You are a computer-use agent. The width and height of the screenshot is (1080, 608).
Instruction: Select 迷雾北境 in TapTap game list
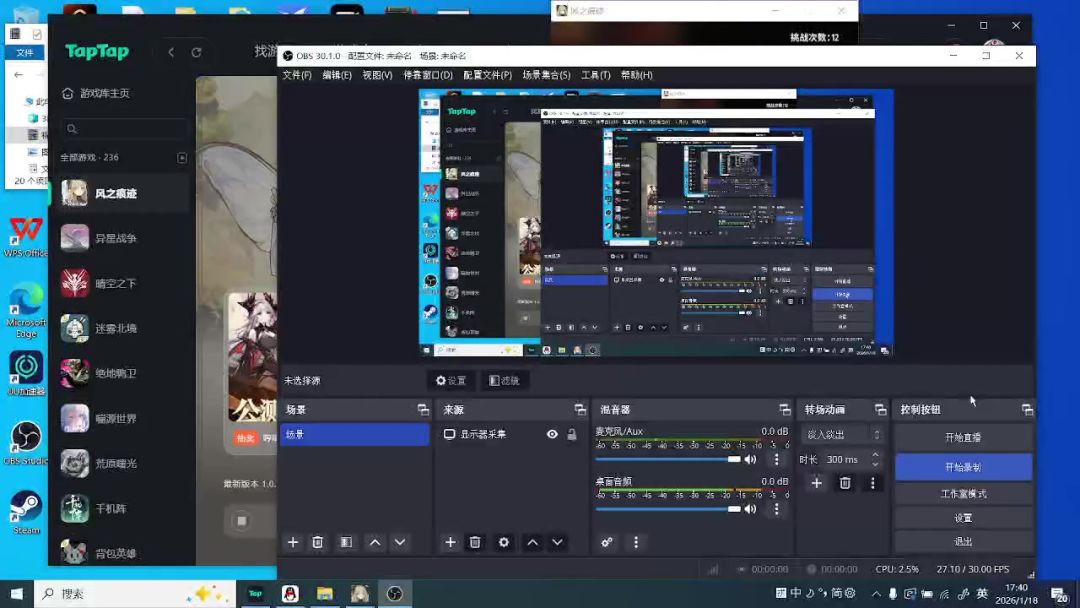(120, 328)
